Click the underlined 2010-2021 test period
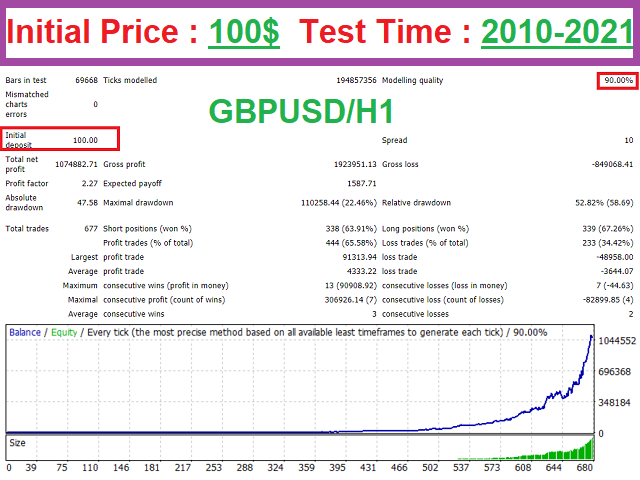Screen dimensions: 640x480 557,32
